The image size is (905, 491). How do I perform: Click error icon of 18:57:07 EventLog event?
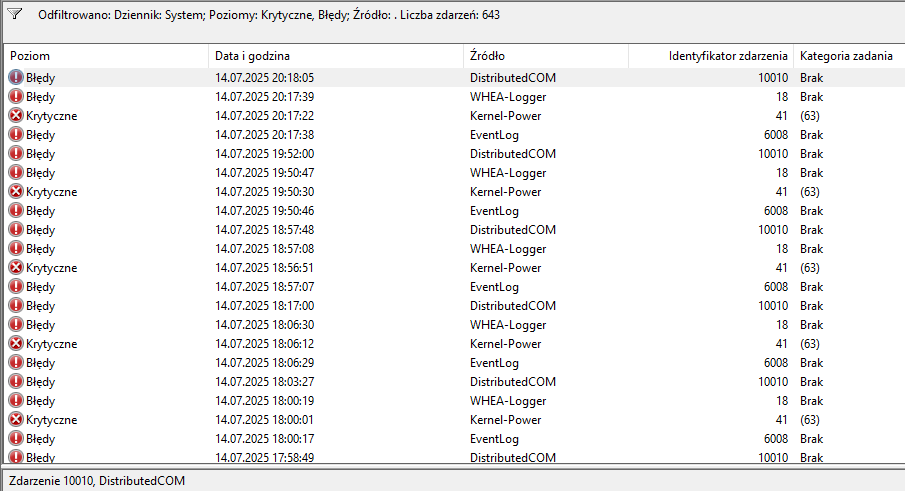point(16,287)
